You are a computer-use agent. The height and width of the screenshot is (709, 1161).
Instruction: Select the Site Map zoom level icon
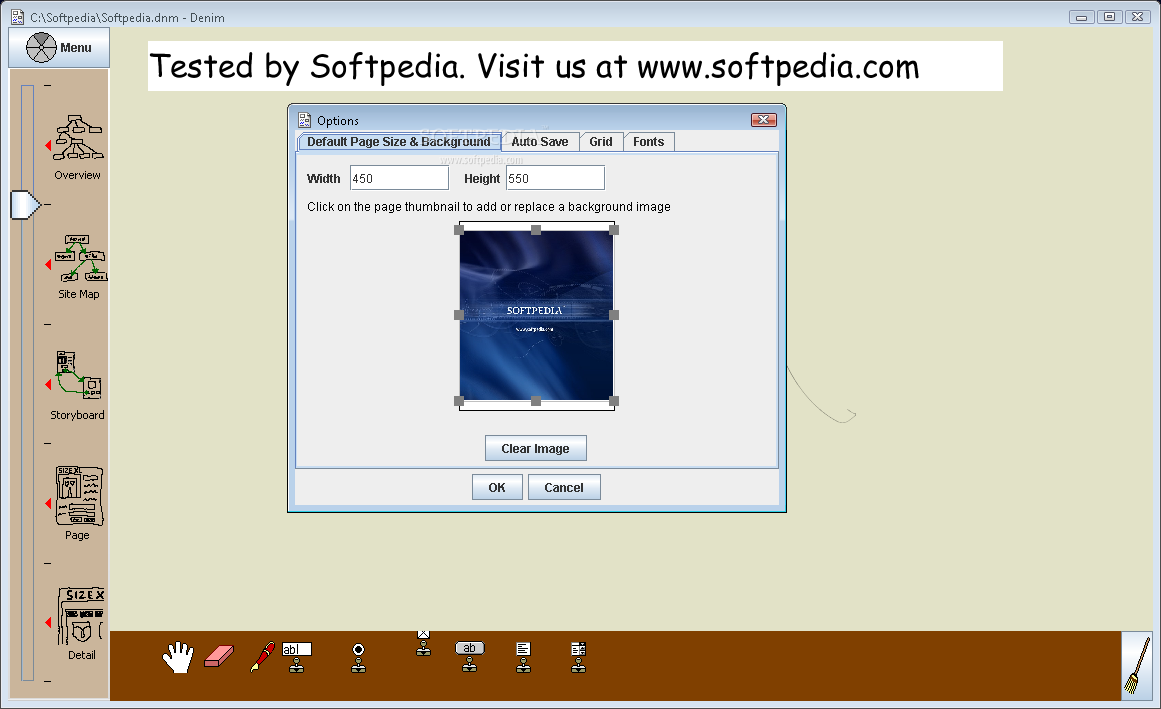81,258
